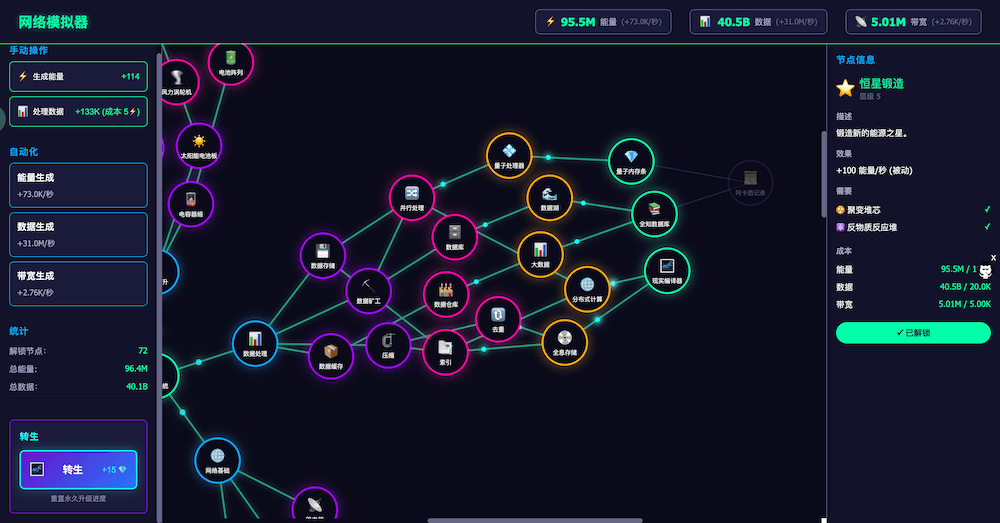Click the 网络基础 globe node
Viewport: 1000px width, 523px height.
[x=218, y=460]
